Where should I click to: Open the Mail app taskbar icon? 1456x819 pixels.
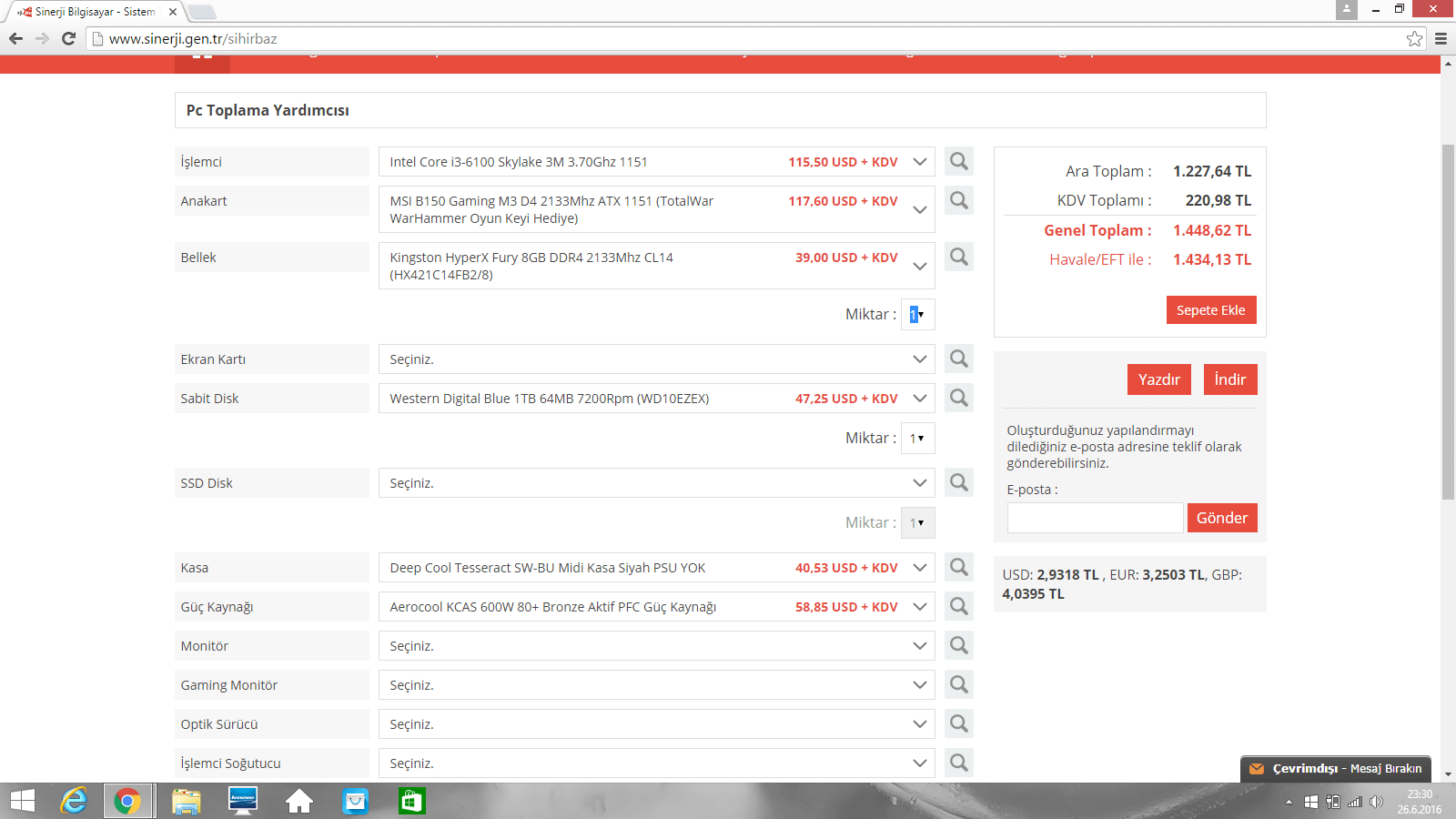[x=356, y=801]
